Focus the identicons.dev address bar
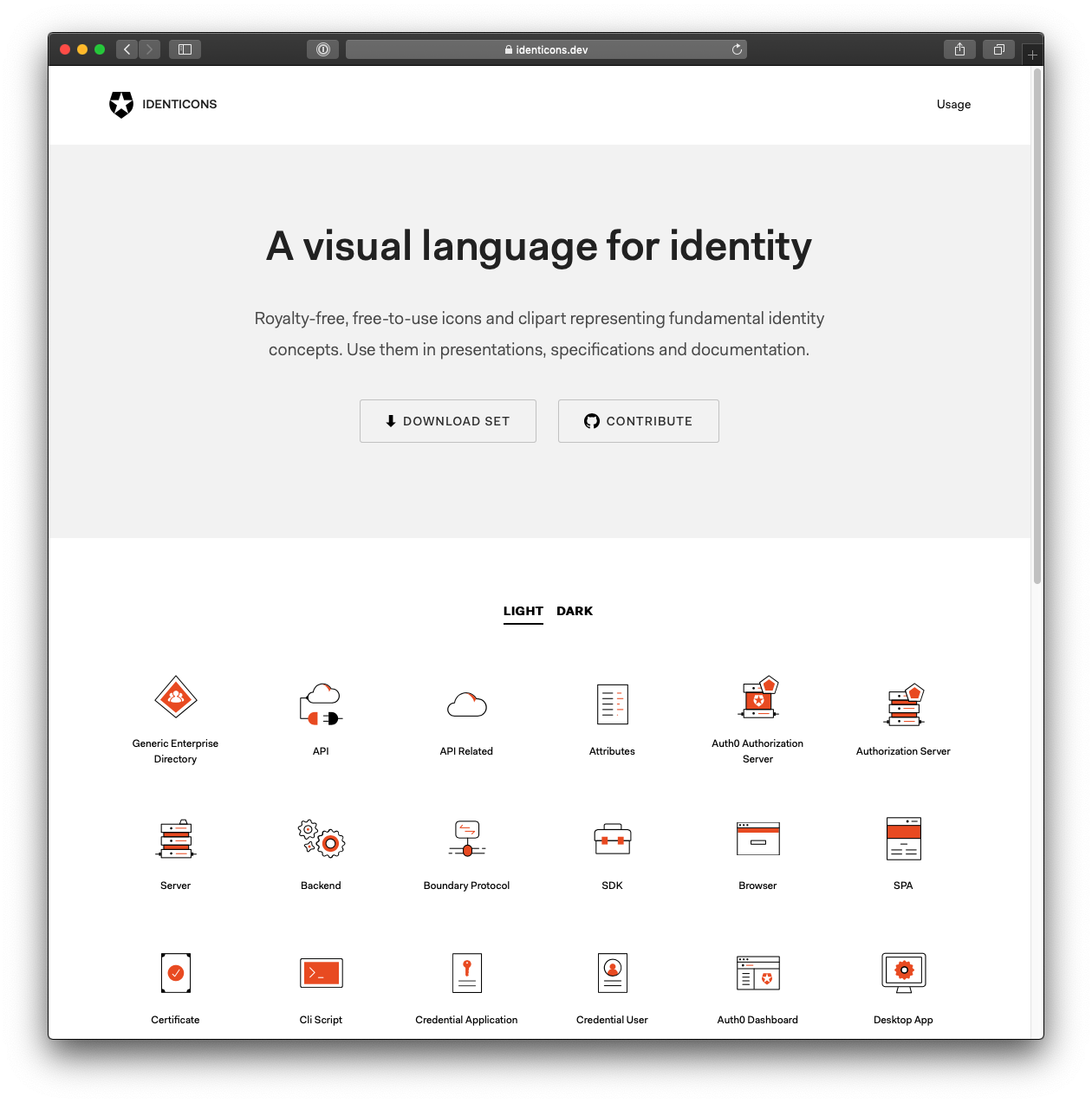The image size is (1092, 1103). [x=546, y=49]
